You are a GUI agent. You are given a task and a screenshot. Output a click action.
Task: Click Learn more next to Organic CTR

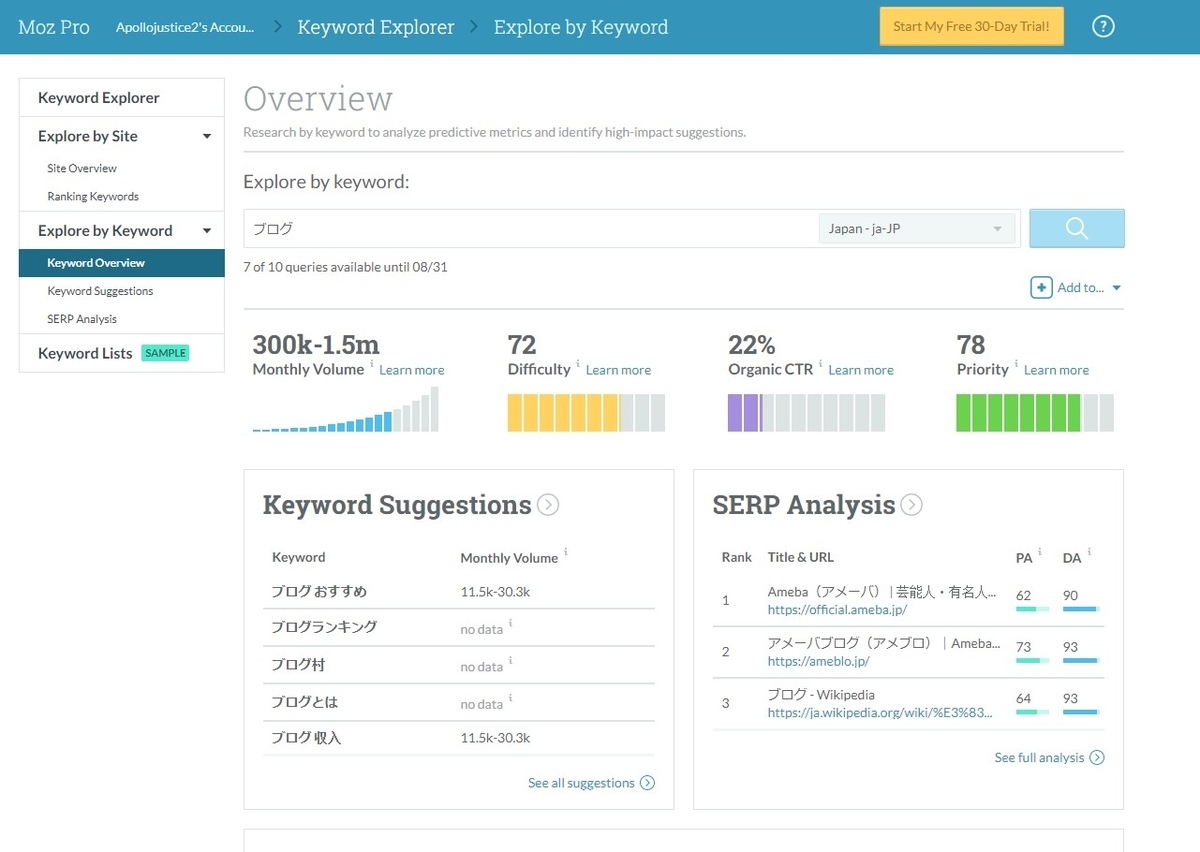(x=861, y=370)
